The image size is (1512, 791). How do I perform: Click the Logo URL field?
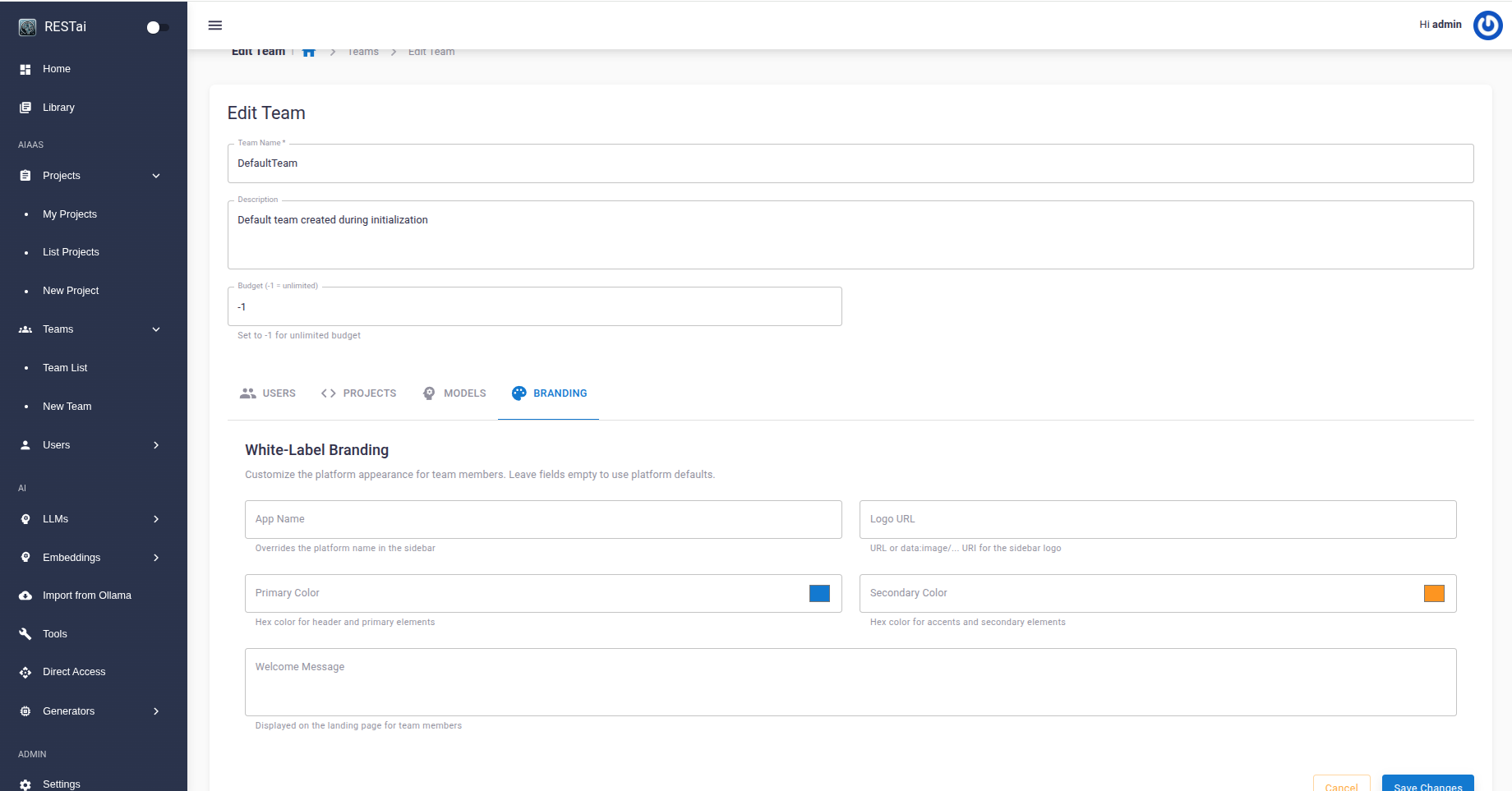(x=1158, y=519)
